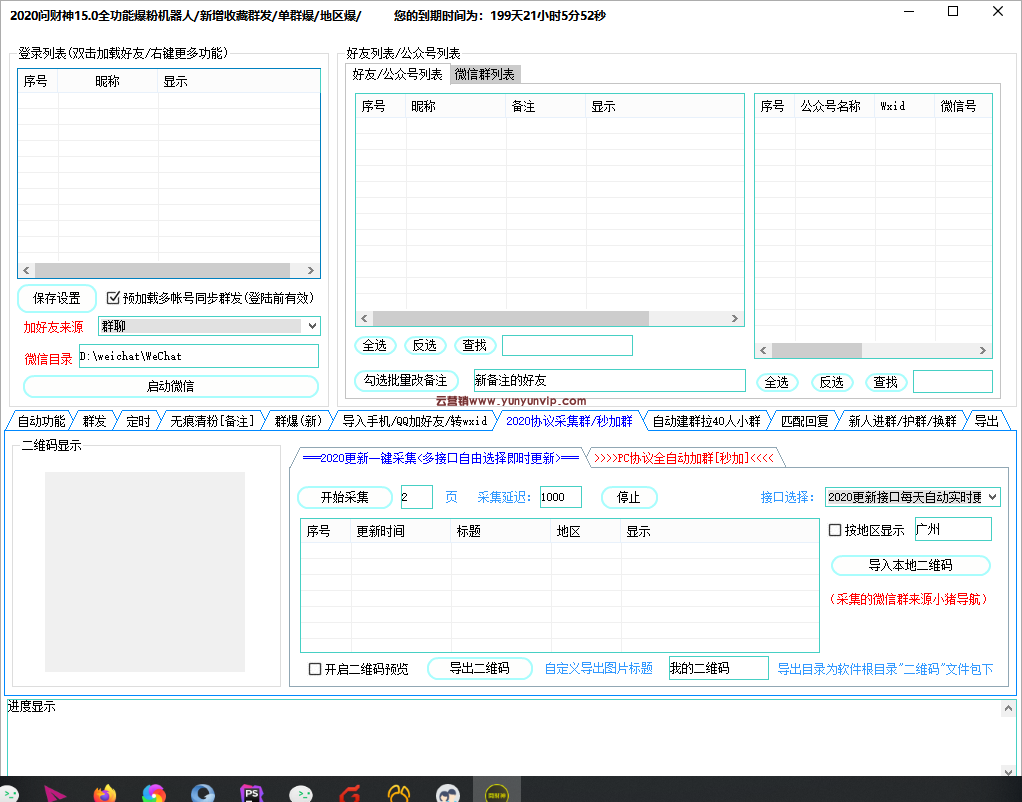Viewport: 1022px width, 802px height.
Task: Open the red G taskbar icon
Action: (x=349, y=793)
